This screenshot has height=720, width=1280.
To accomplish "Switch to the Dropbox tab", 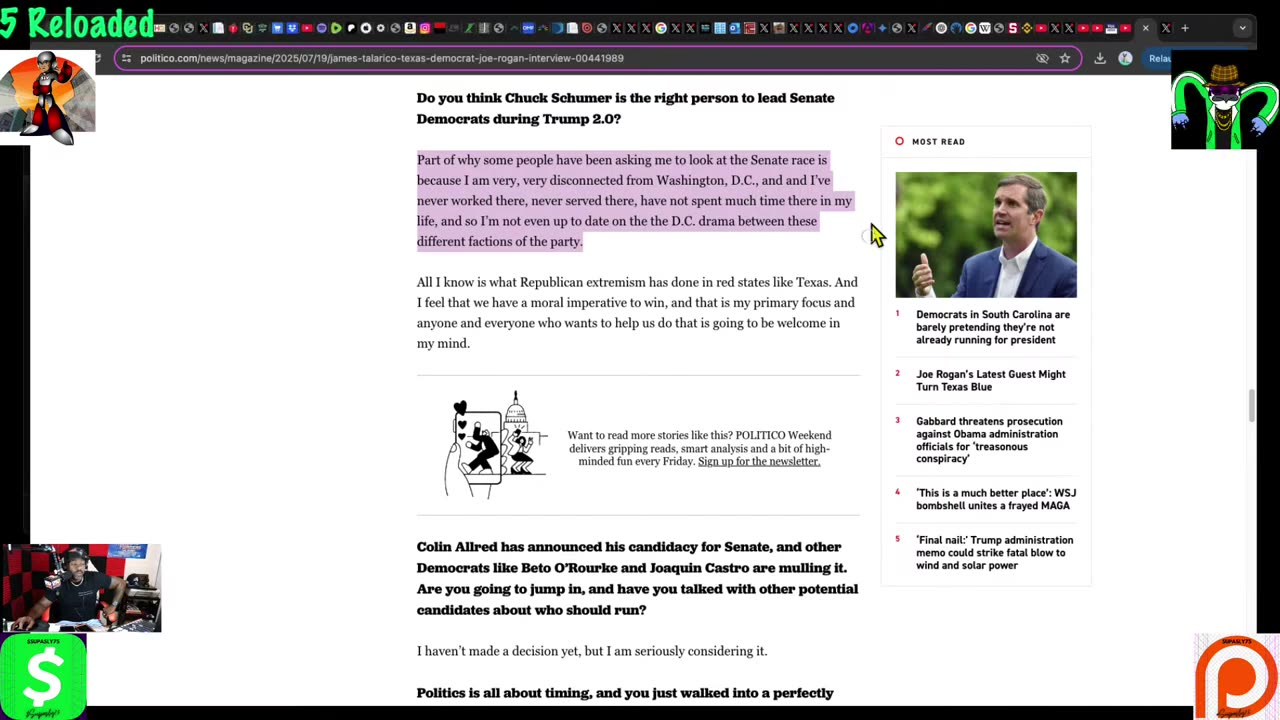I will click(x=292, y=28).
